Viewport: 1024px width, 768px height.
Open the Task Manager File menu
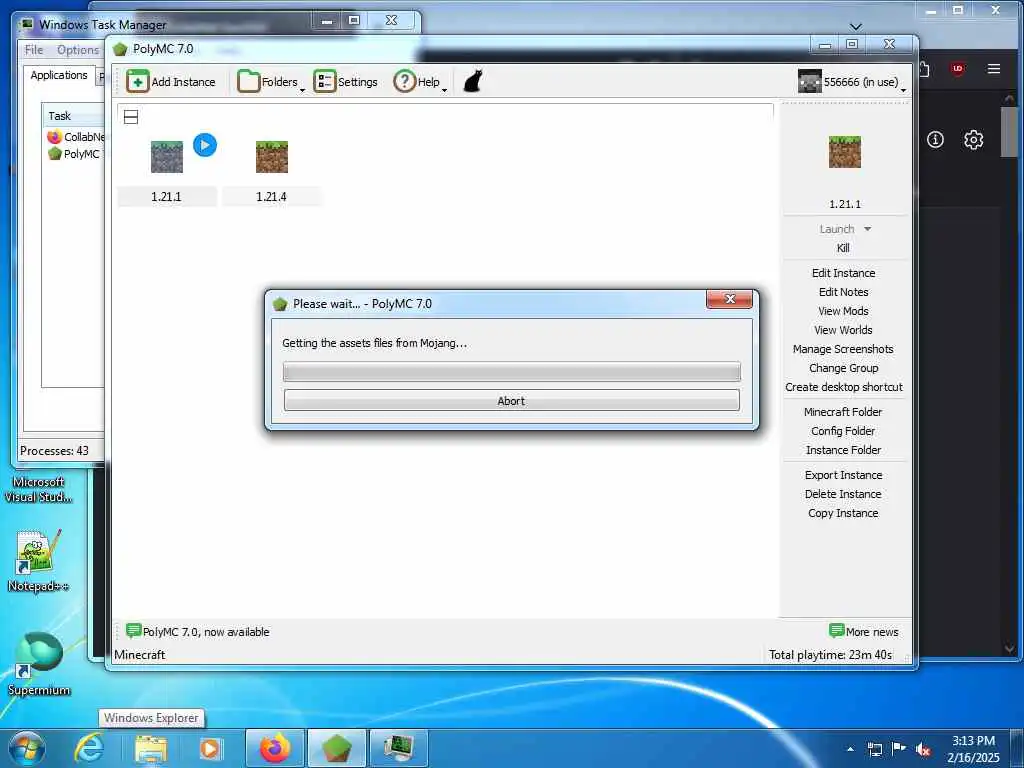click(x=34, y=50)
